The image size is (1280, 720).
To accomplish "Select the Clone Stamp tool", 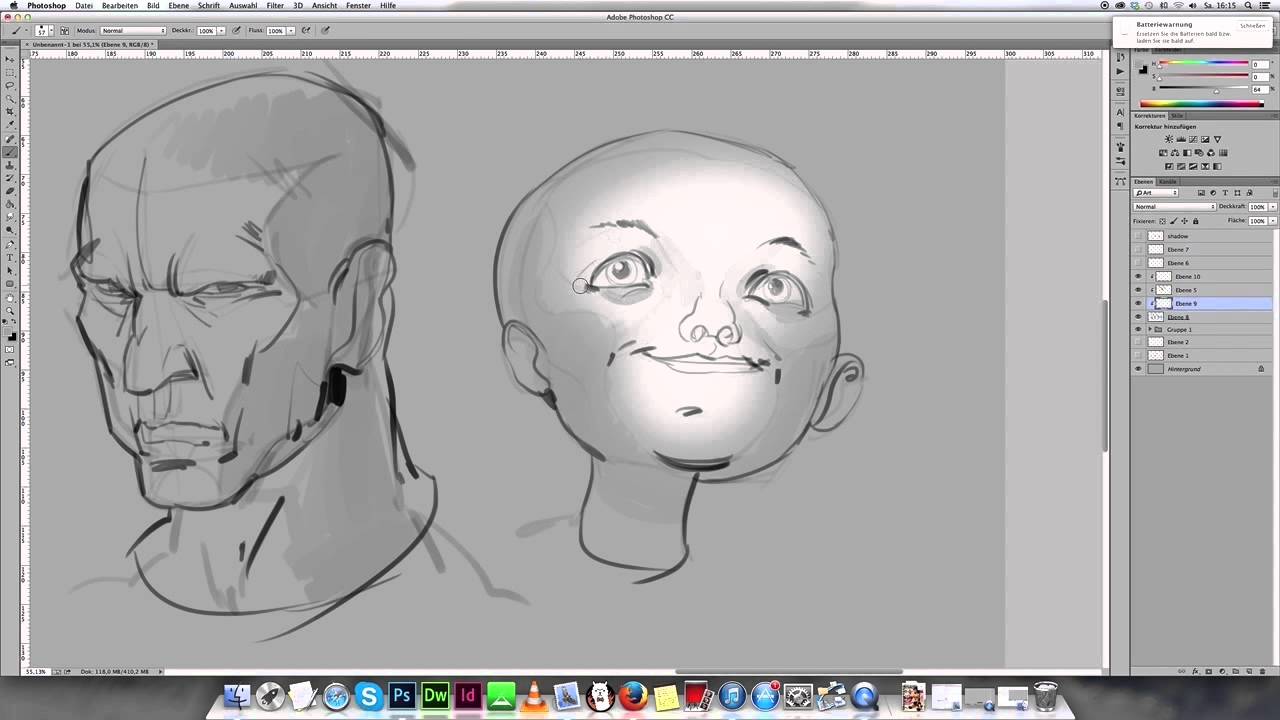I will click(x=10, y=165).
